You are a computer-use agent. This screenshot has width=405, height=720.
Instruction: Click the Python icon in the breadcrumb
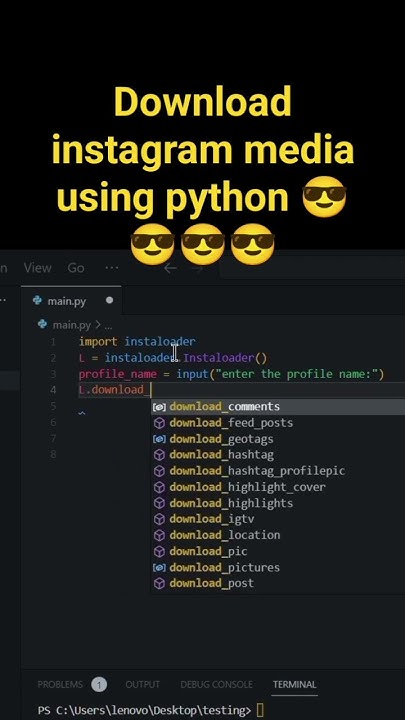point(42,325)
